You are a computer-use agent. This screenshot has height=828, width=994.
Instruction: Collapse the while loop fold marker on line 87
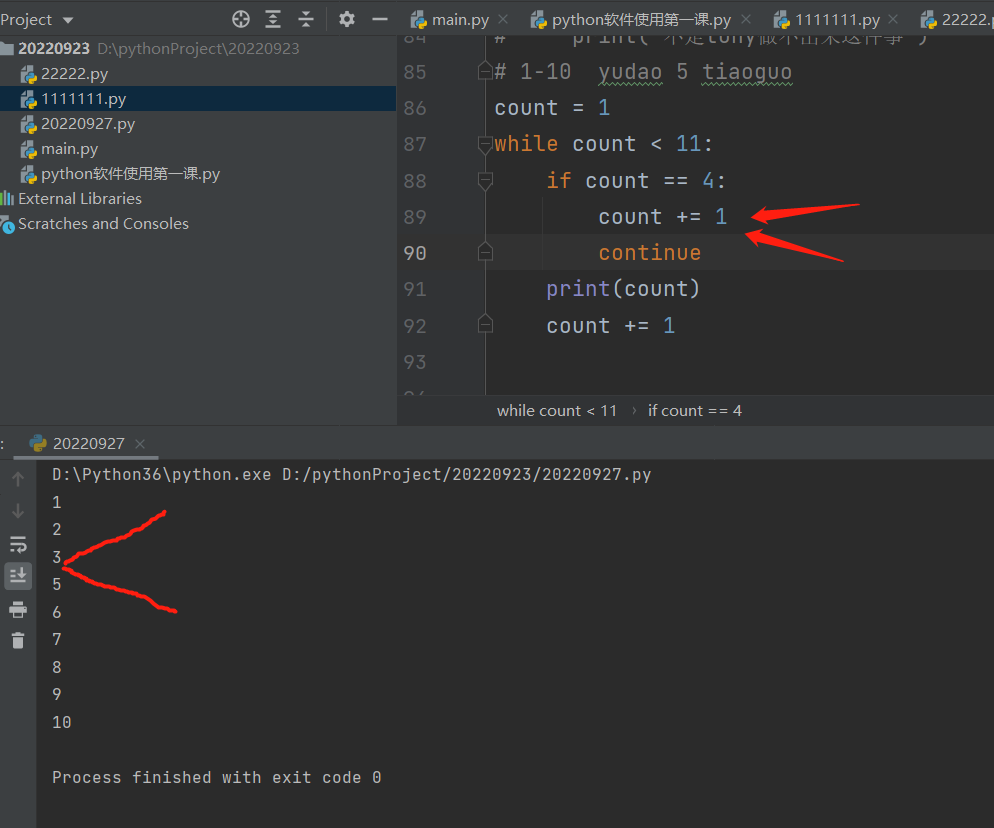(x=485, y=145)
